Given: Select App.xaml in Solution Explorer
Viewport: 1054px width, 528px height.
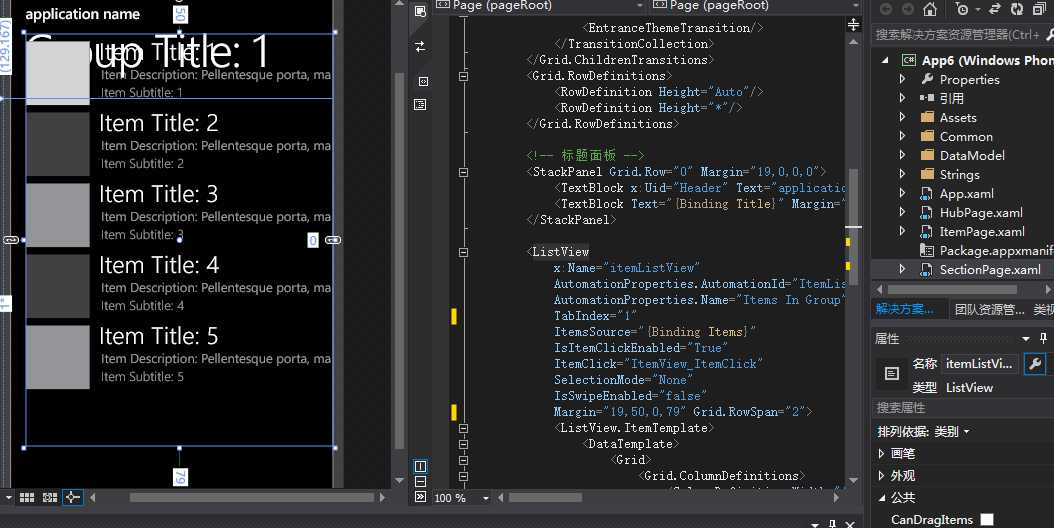Looking at the screenshot, I should pyautogui.click(x=967, y=194).
